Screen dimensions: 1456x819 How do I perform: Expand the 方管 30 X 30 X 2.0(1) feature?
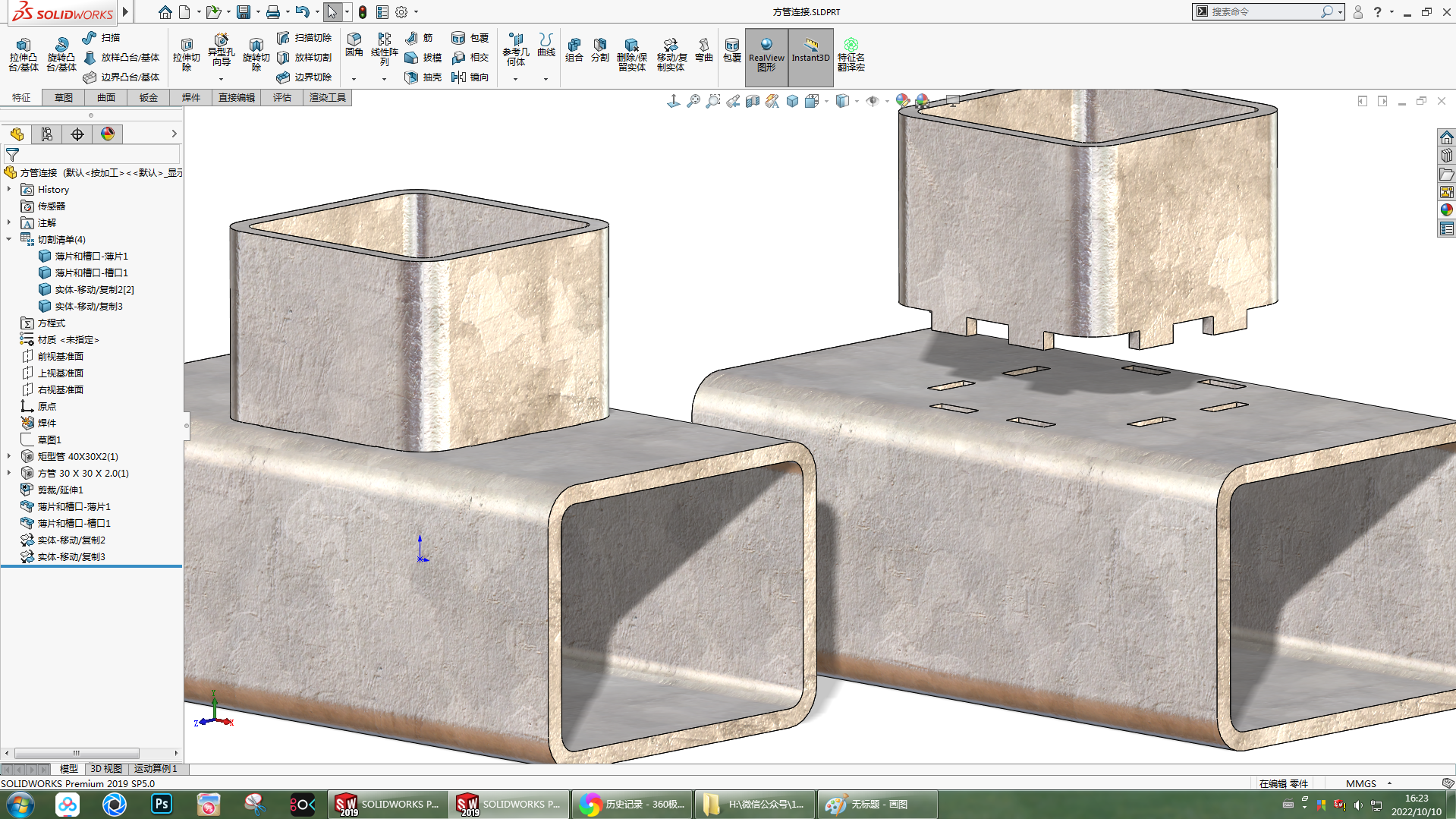coord(9,473)
